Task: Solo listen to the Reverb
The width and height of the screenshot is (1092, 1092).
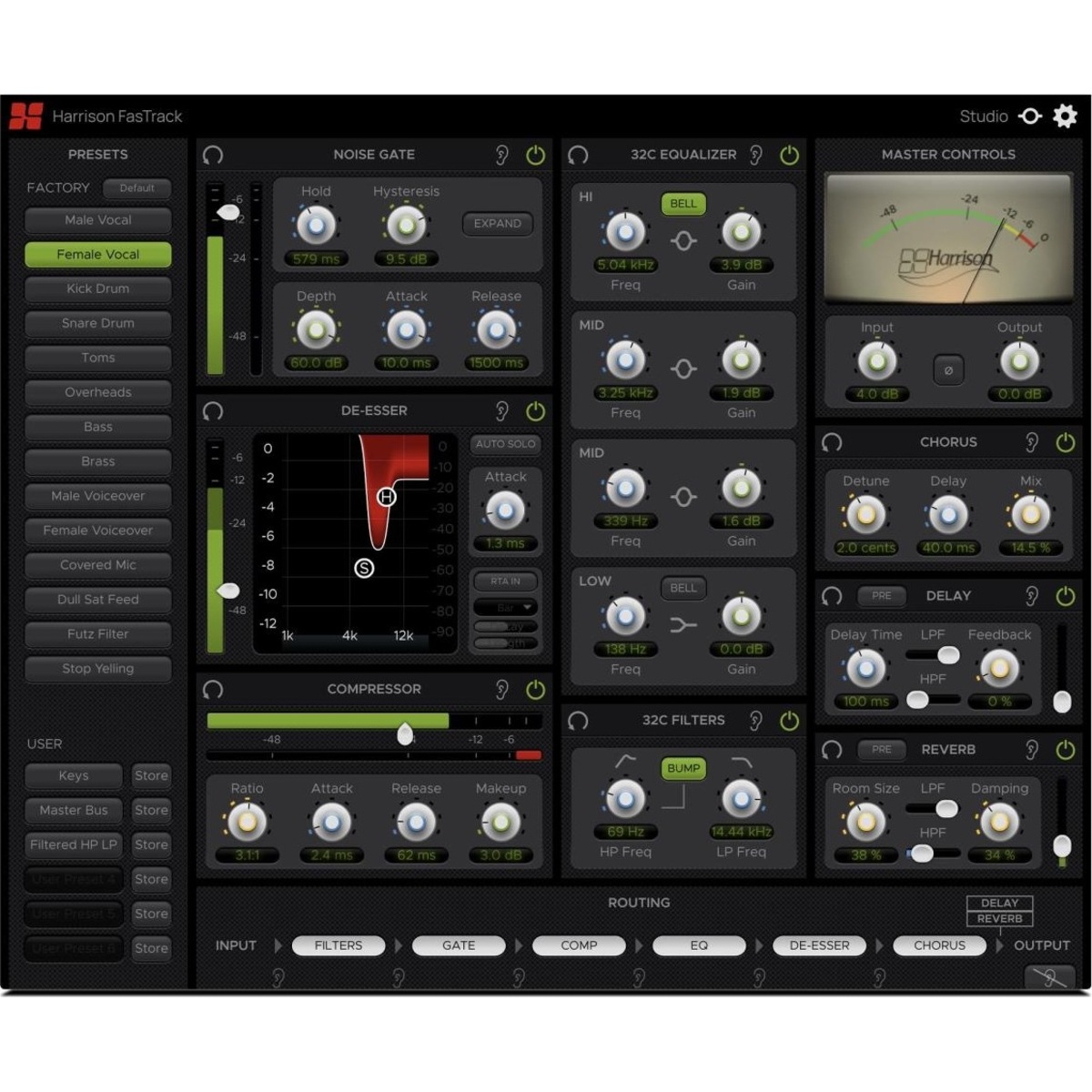Action: coord(1032,750)
